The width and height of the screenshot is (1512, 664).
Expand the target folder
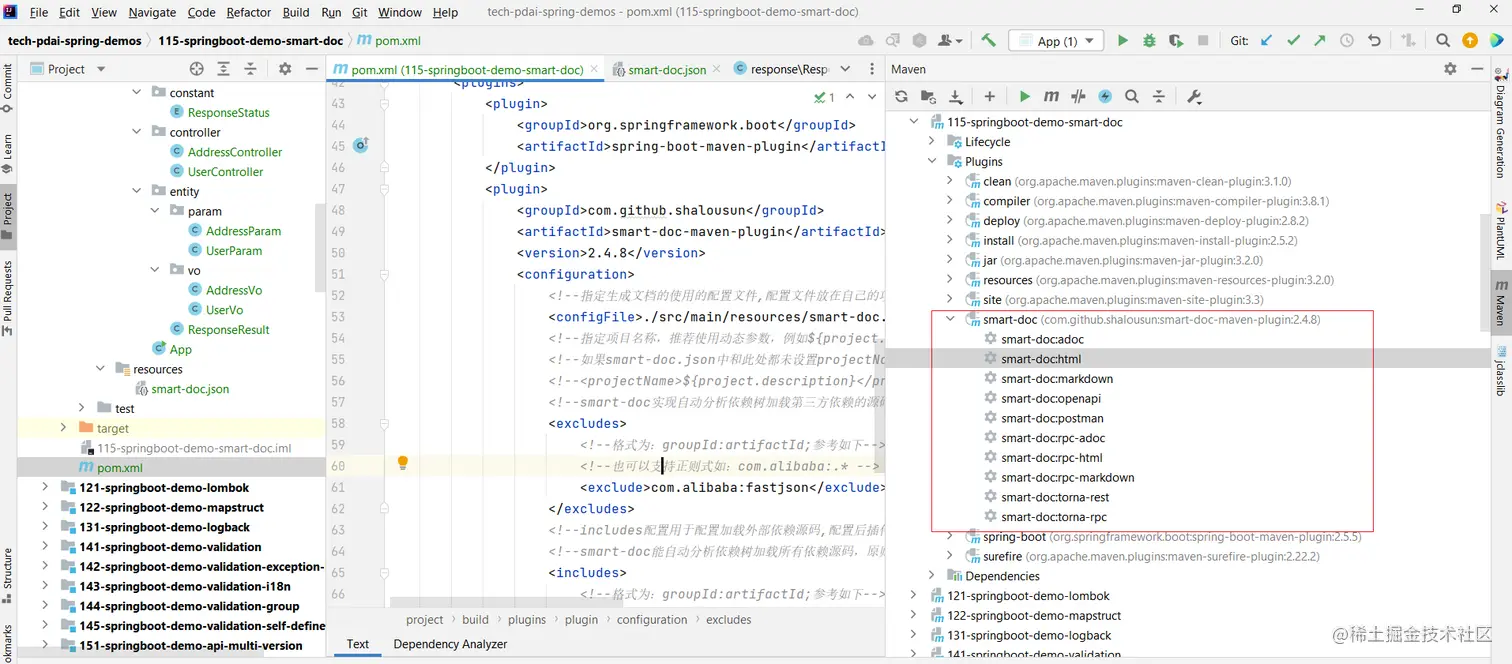click(x=63, y=428)
